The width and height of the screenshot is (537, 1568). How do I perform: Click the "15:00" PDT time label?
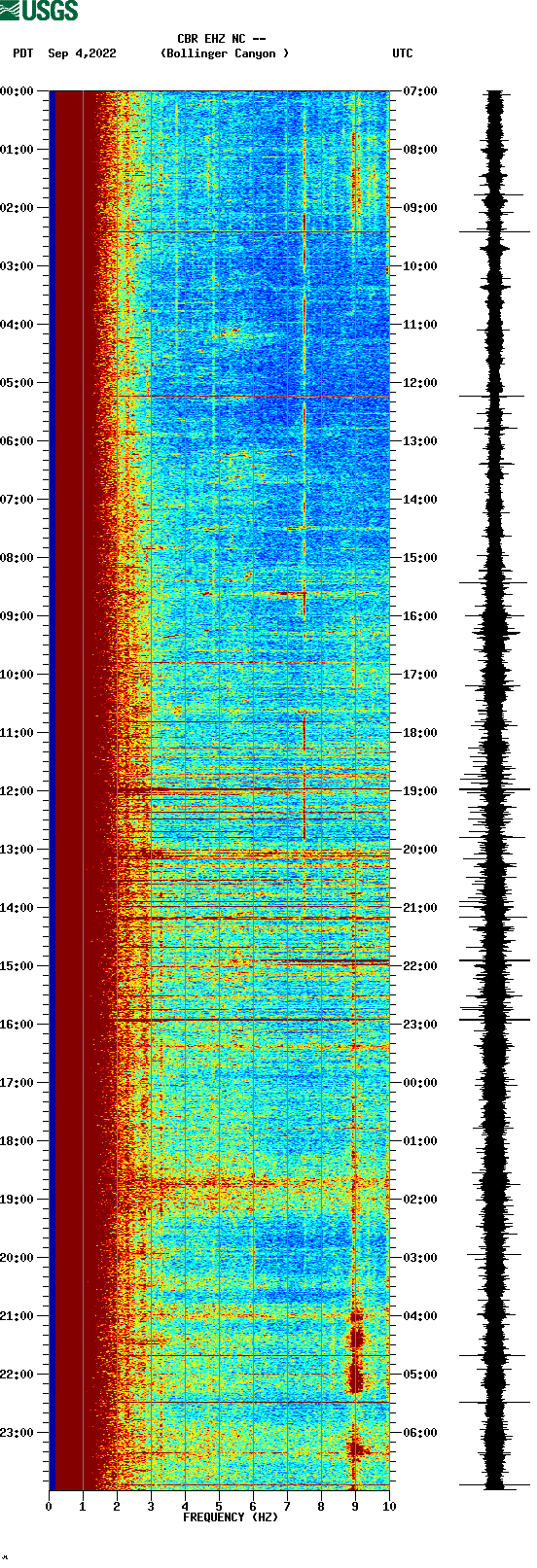tap(17, 966)
